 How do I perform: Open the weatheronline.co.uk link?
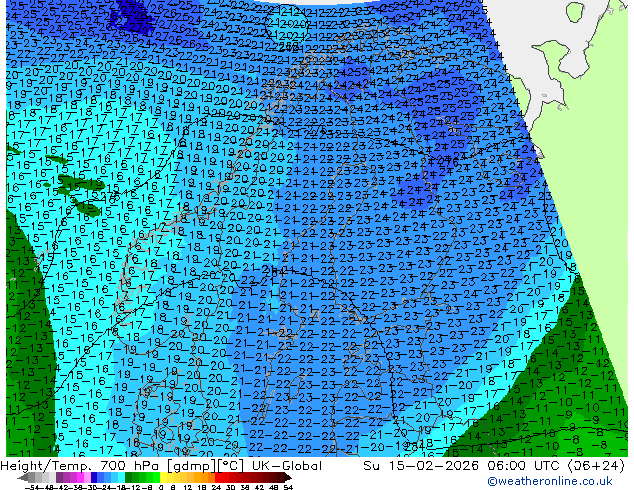[x=550, y=481]
